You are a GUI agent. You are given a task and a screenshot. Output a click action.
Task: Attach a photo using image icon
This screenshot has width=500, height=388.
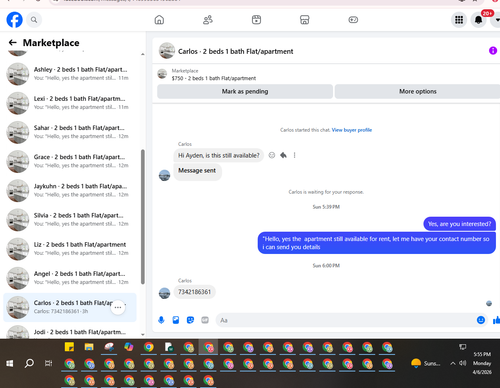coord(176,320)
